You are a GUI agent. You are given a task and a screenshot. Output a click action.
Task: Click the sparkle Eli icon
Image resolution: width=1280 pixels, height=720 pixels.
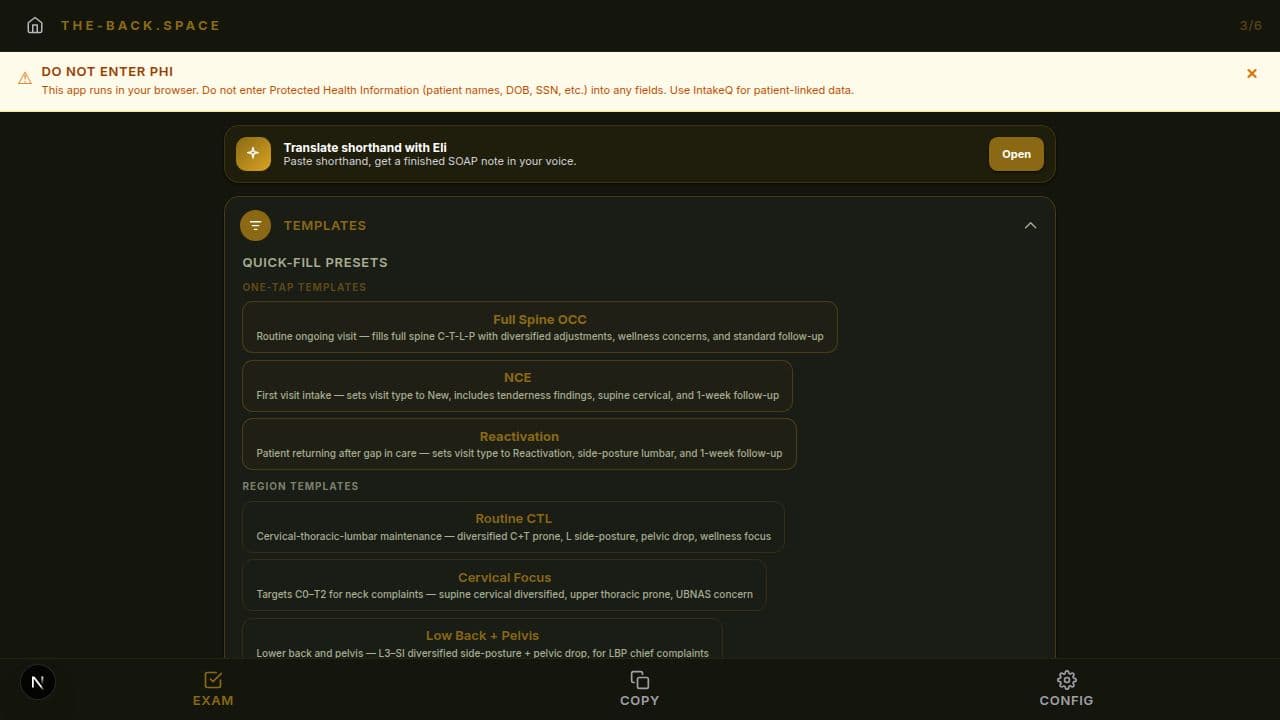[x=253, y=154]
